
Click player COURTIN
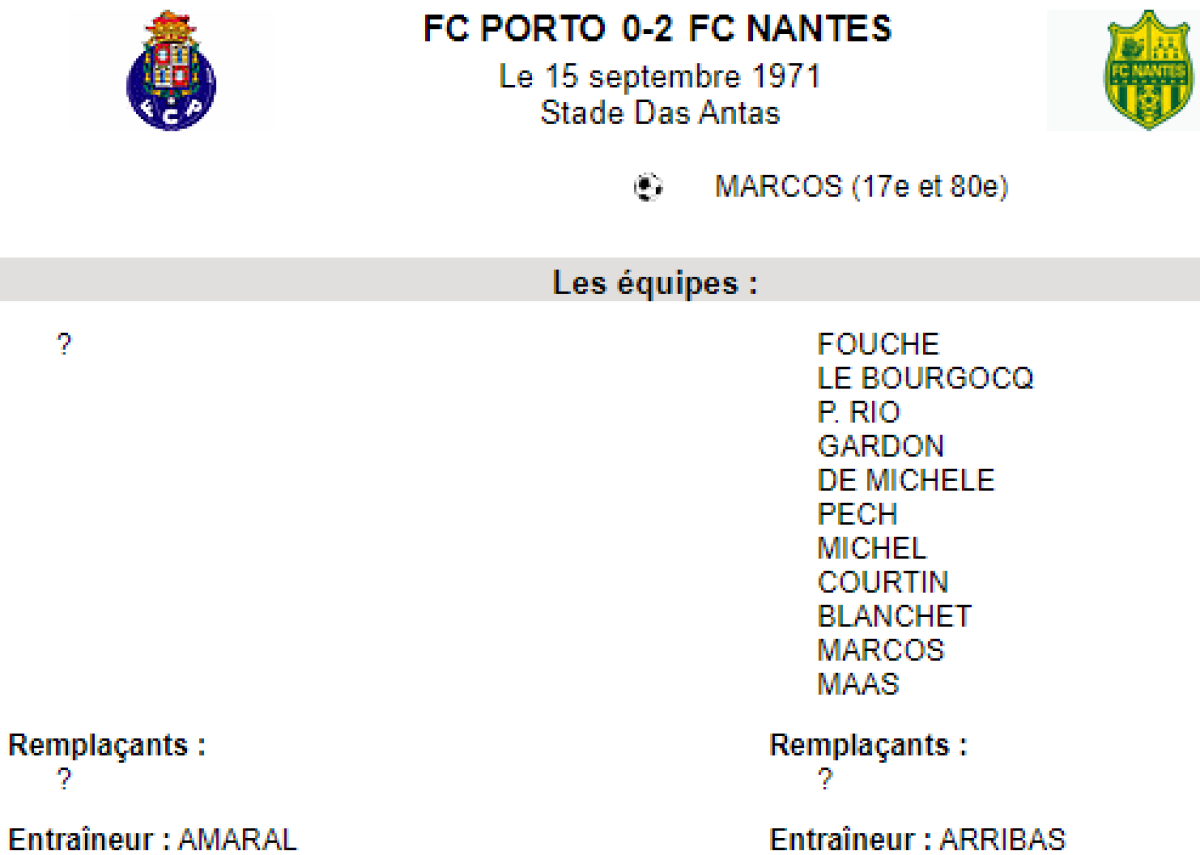point(882,582)
